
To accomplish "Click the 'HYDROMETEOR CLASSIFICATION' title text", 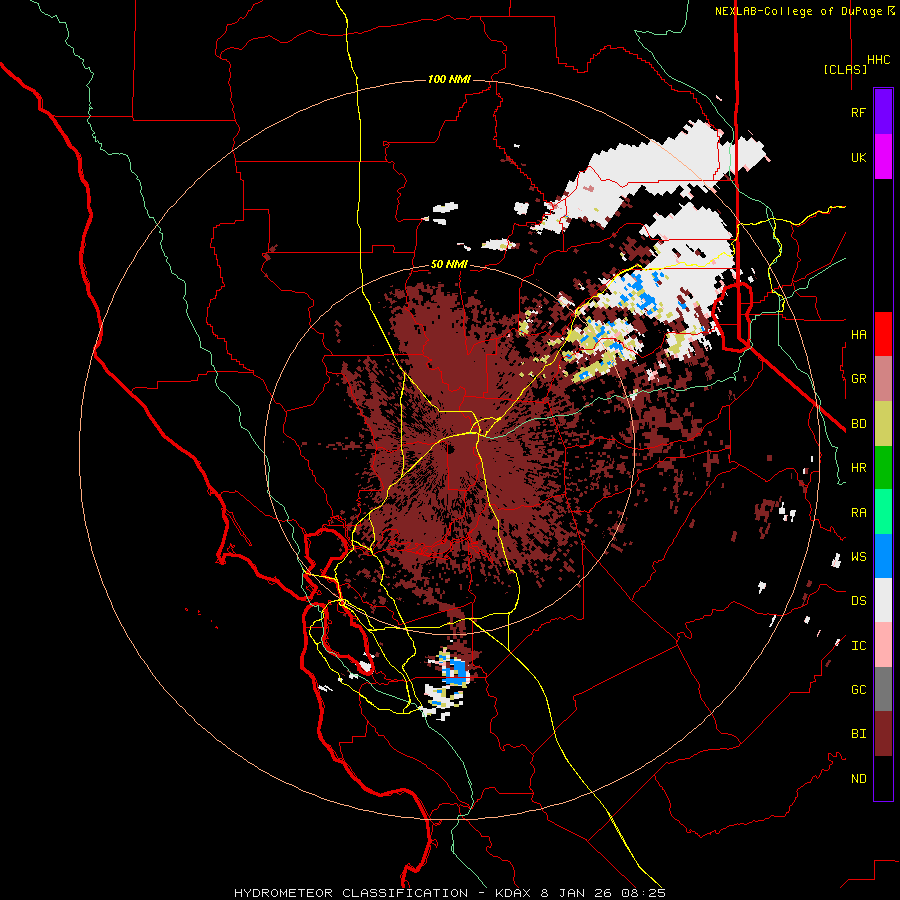I will pos(351,893).
